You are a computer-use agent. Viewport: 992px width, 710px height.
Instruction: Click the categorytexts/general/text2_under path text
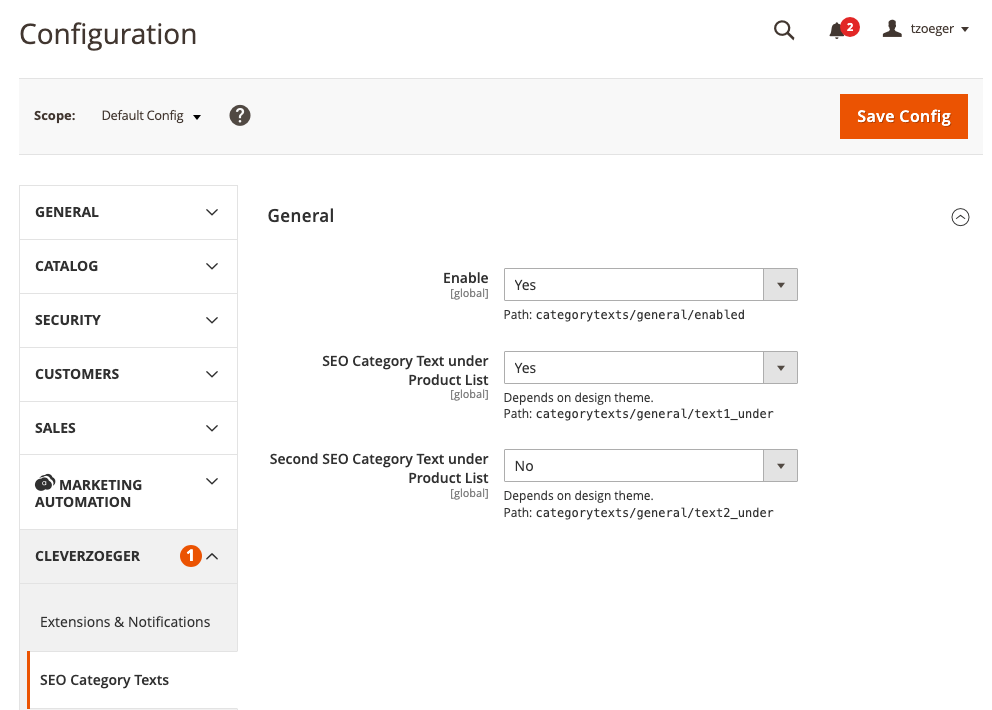[x=655, y=513]
